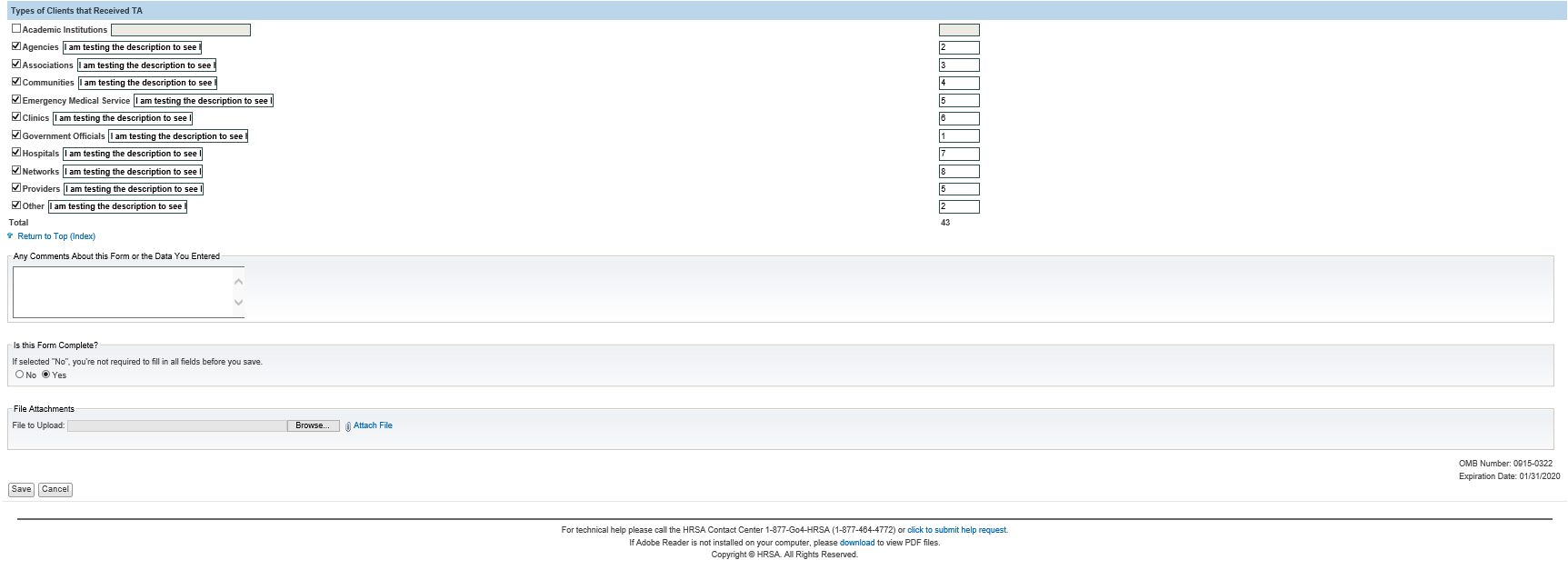Uncheck the Emergency Medical Service checkbox
Screen dimensions: 1568x570
[x=16, y=100]
